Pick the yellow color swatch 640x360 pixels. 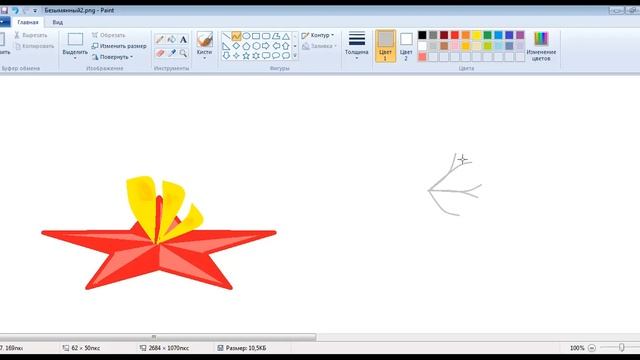(476, 35)
